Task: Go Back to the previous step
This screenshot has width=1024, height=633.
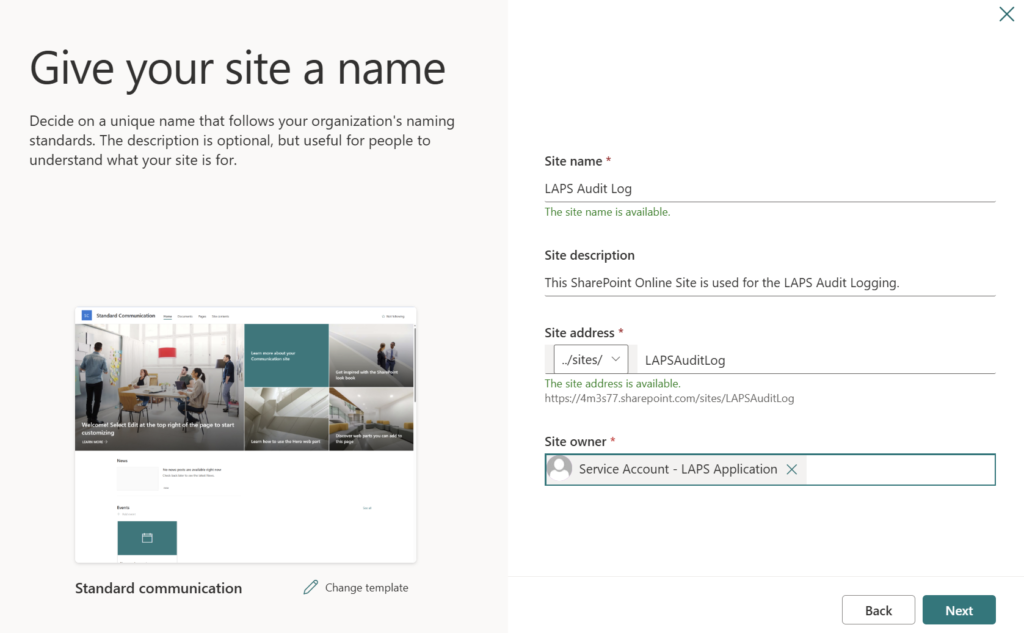Action: [x=878, y=610]
